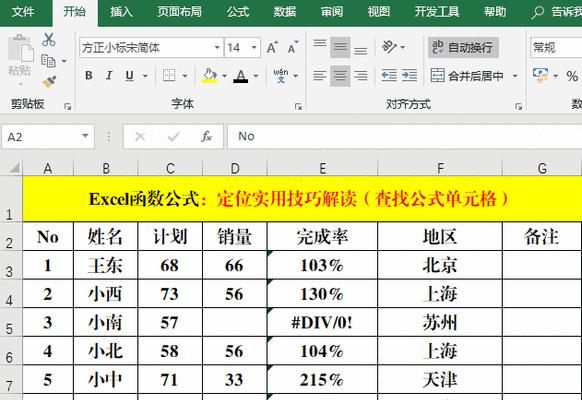Click the Cut scissors icon
Image resolution: width=582 pixels, height=400 pixels.
pos(49,39)
